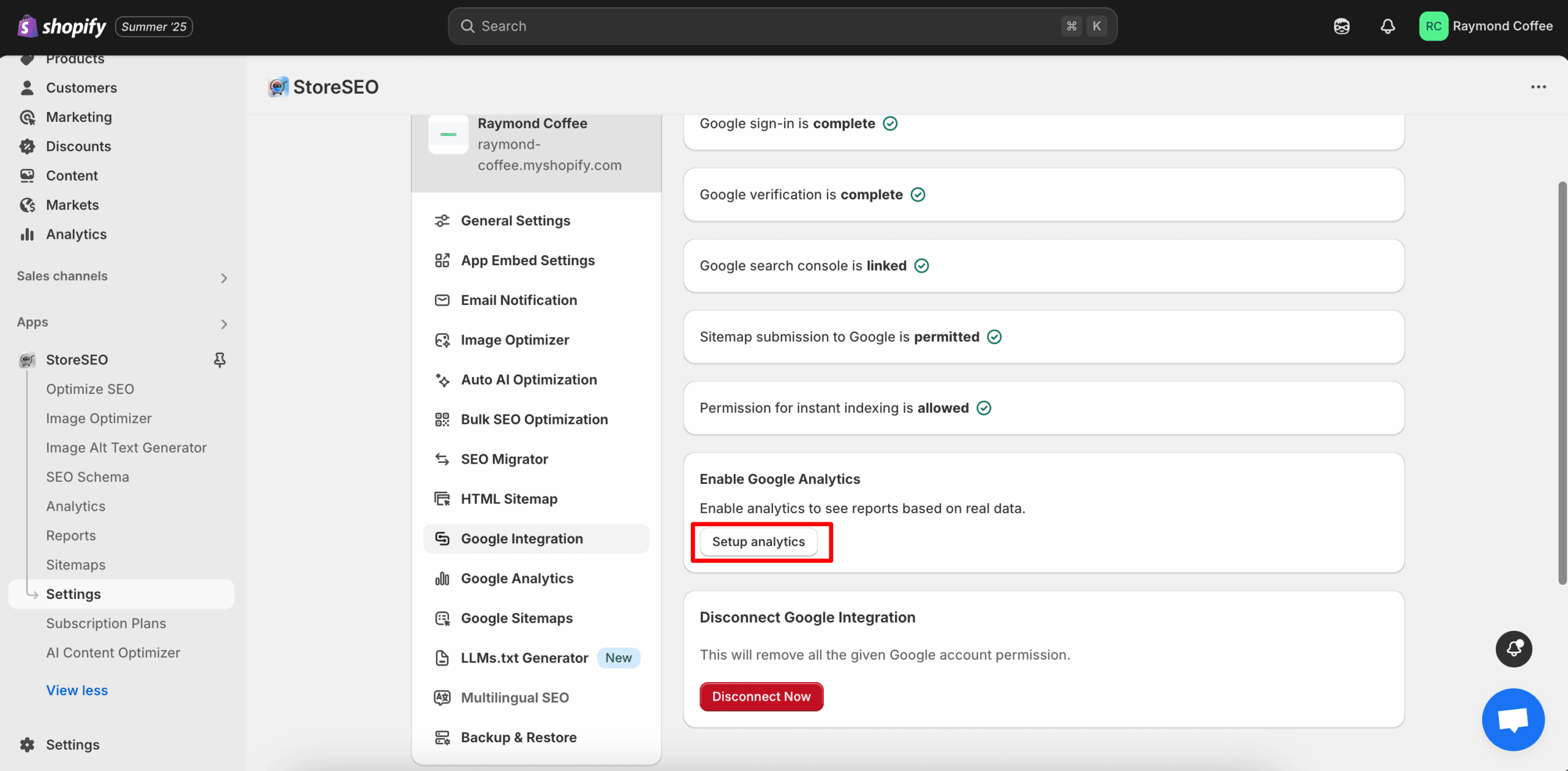Click the HTML Sitemap icon

coord(442,500)
